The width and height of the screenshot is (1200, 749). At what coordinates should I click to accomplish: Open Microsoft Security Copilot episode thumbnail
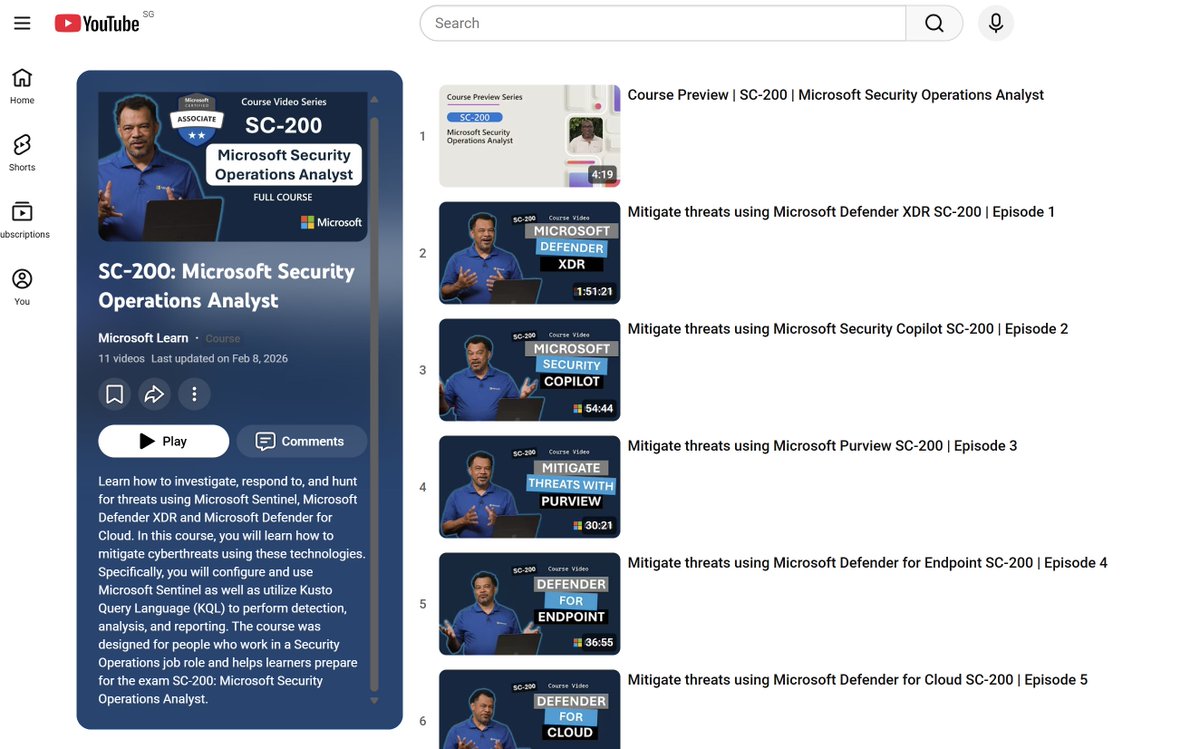[529, 370]
